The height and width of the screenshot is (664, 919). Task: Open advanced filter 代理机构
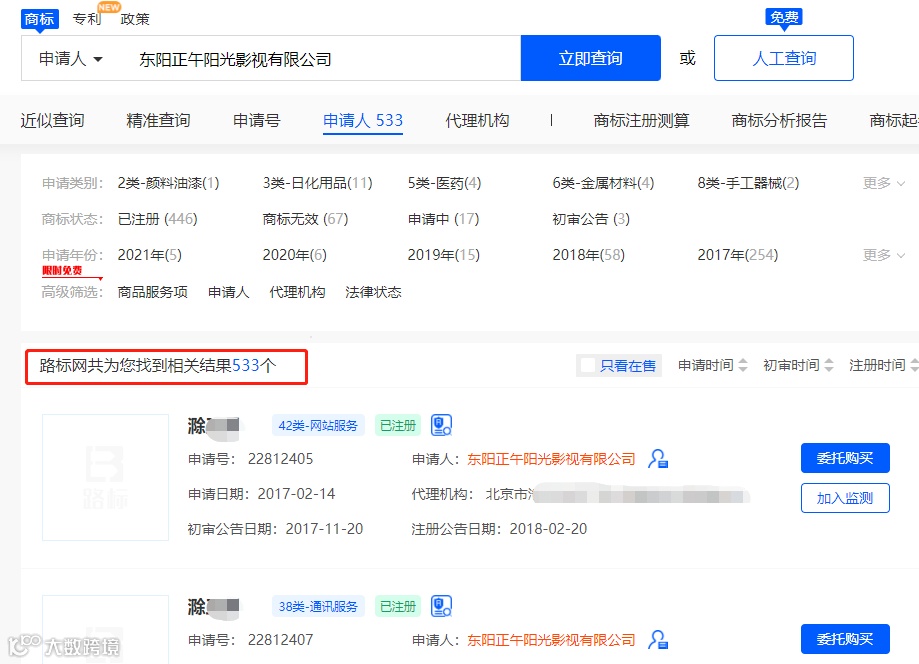[297, 292]
